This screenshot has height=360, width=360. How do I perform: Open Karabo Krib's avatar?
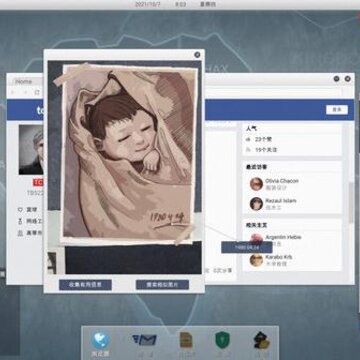coord(256,260)
